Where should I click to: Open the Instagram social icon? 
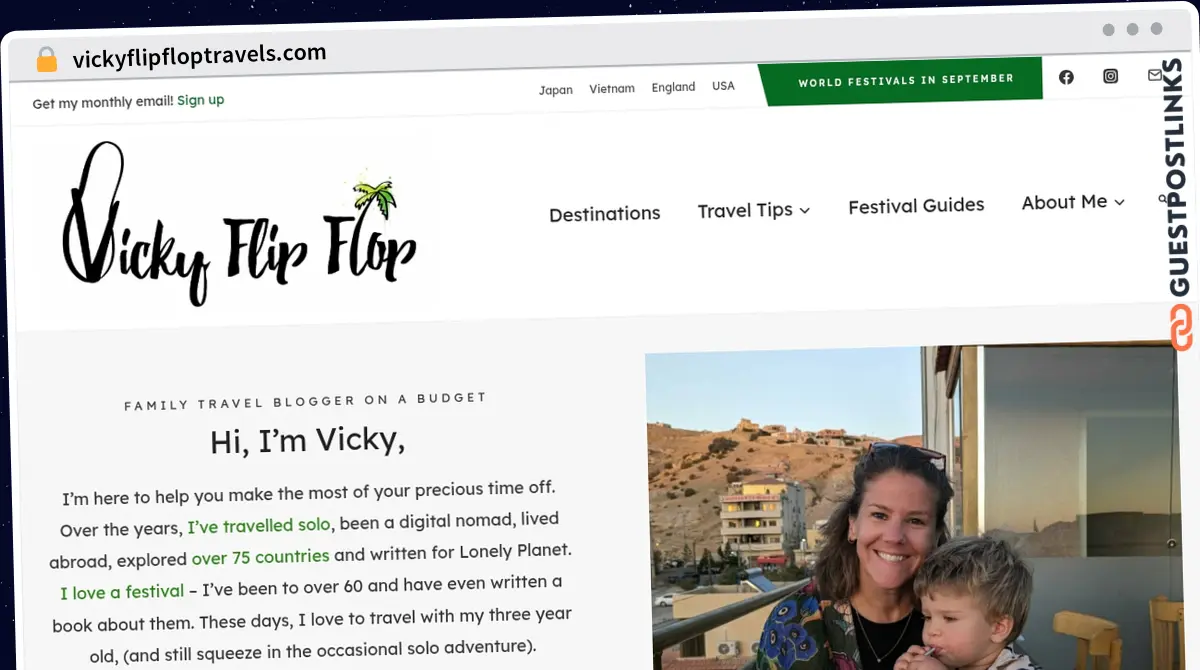click(x=1110, y=76)
